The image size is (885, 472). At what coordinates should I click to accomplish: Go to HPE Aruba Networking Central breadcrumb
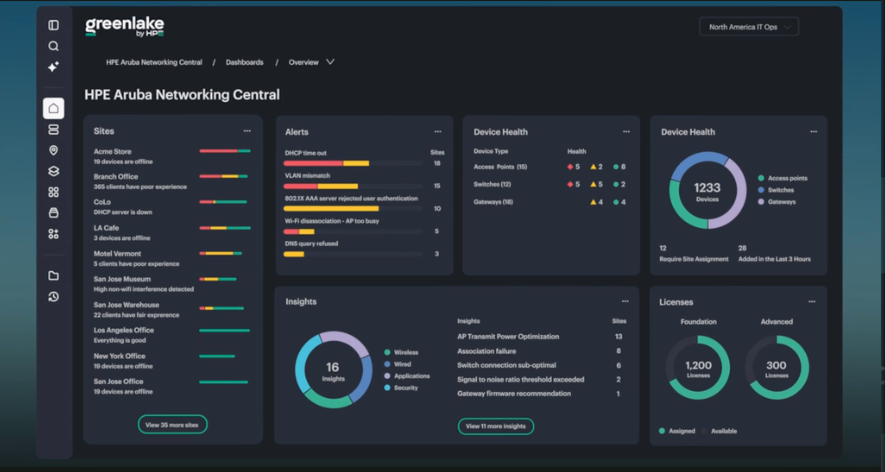tap(154, 62)
